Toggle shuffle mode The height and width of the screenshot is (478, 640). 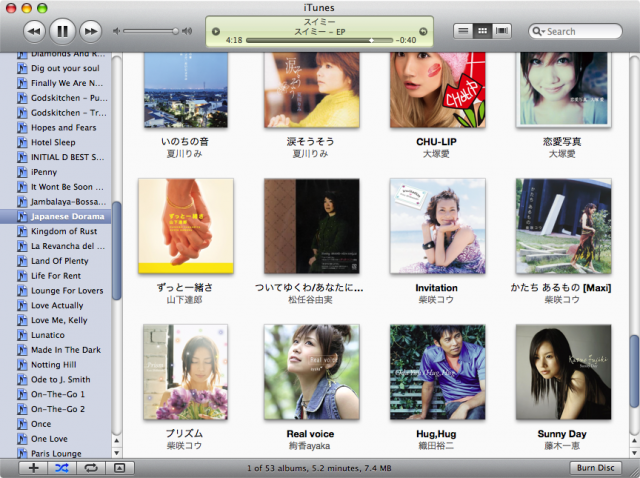click(62, 468)
